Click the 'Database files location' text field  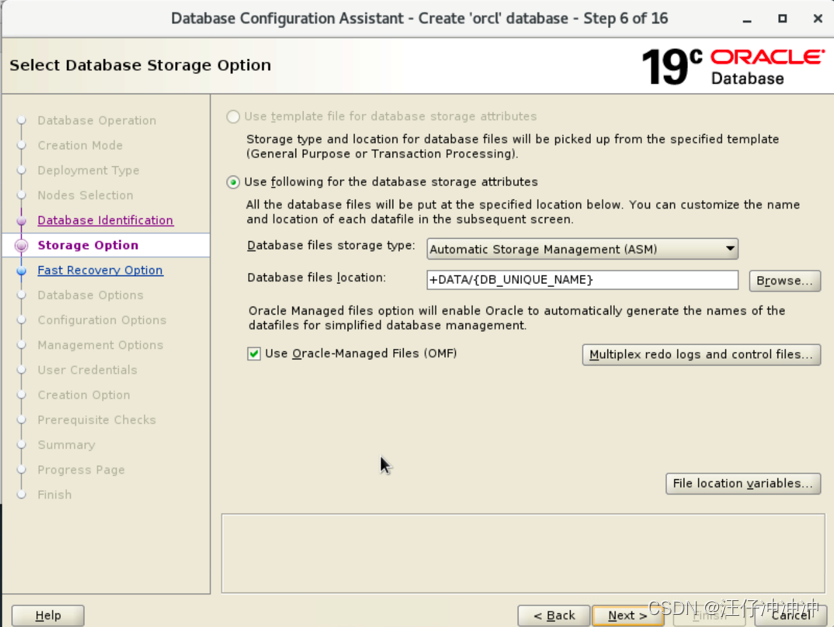[x=582, y=280]
